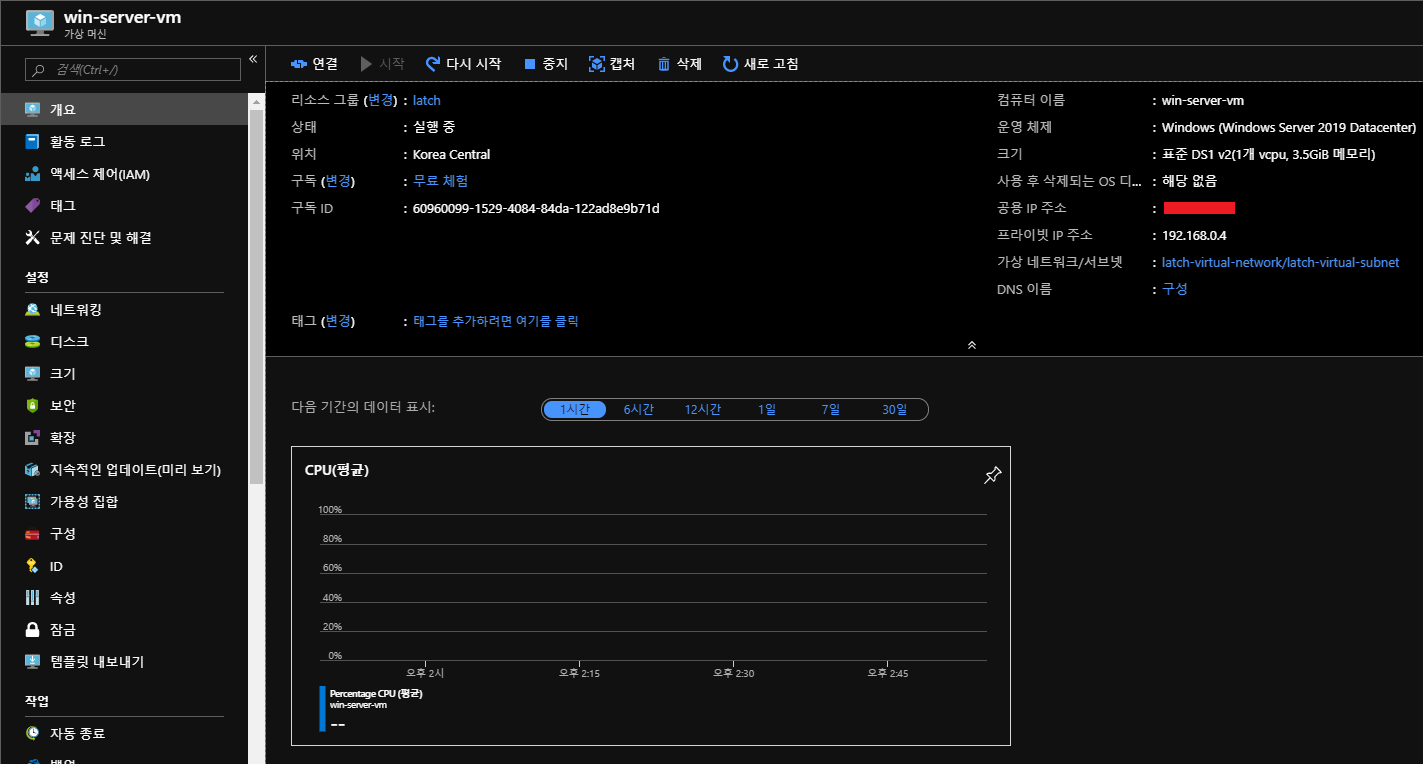Image resolution: width=1423 pixels, height=764 pixels.
Task: Open 개요 in the sidebar
Action: (x=124, y=109)
